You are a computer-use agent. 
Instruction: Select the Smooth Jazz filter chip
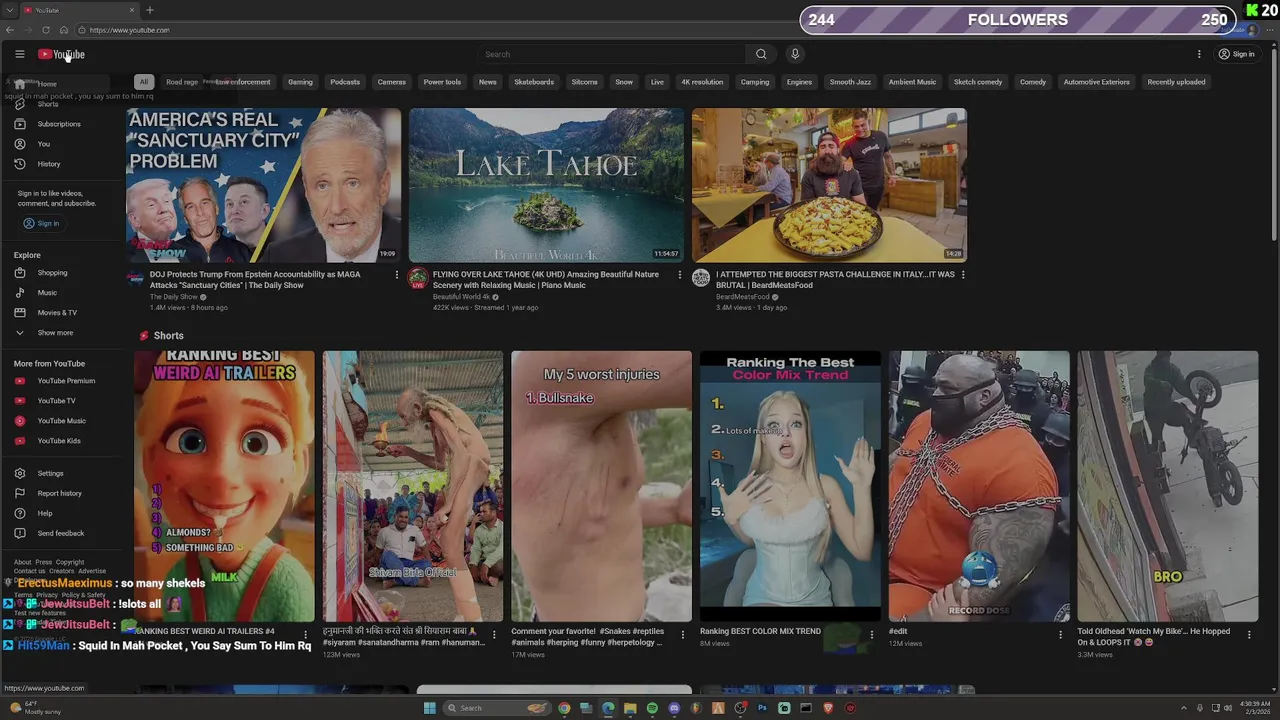850,82
